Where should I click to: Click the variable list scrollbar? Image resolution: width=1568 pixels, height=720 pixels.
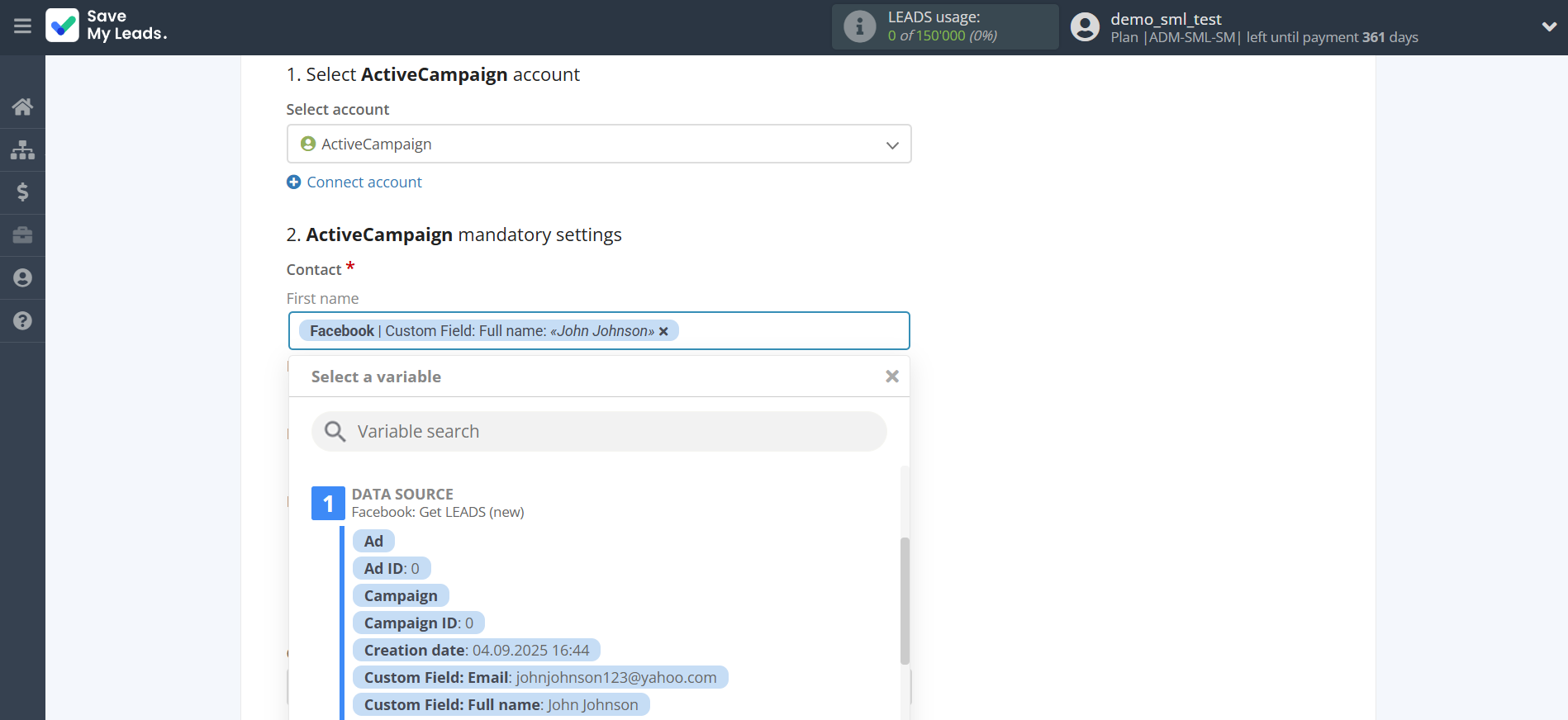click(905, 599)
